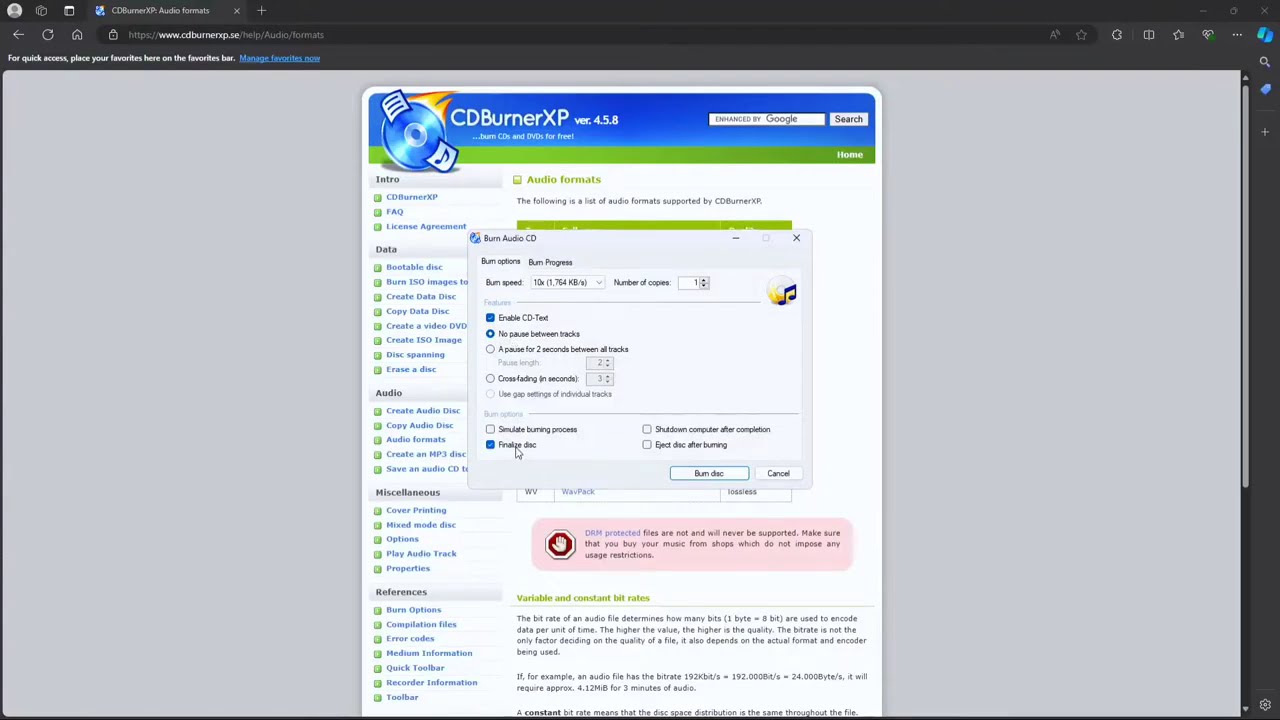Screen dimensions: 1280x720
Task: Click the Google Search button
Action: (848, 119)
